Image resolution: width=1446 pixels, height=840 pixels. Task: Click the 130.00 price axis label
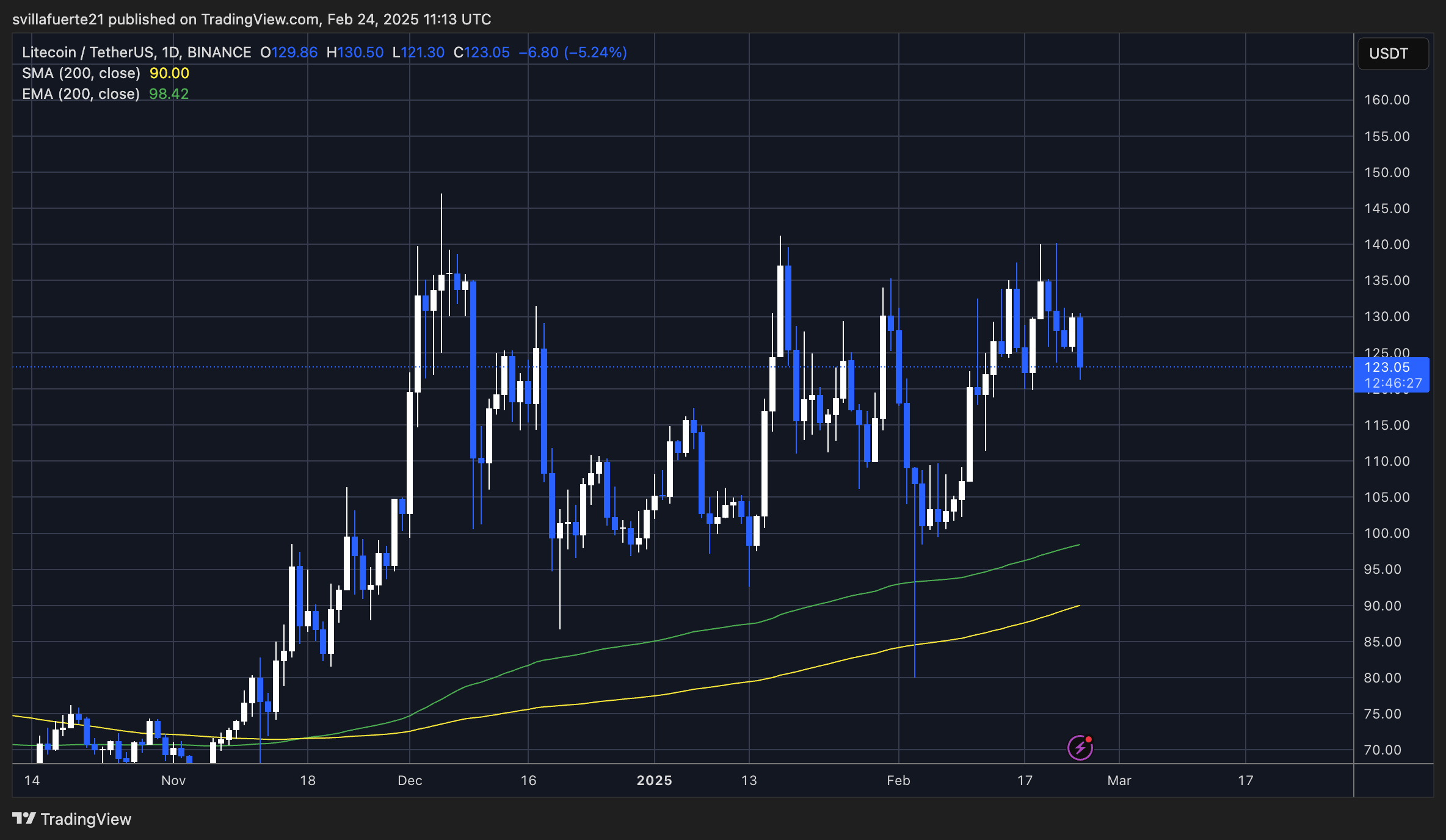pos(1387,316)
